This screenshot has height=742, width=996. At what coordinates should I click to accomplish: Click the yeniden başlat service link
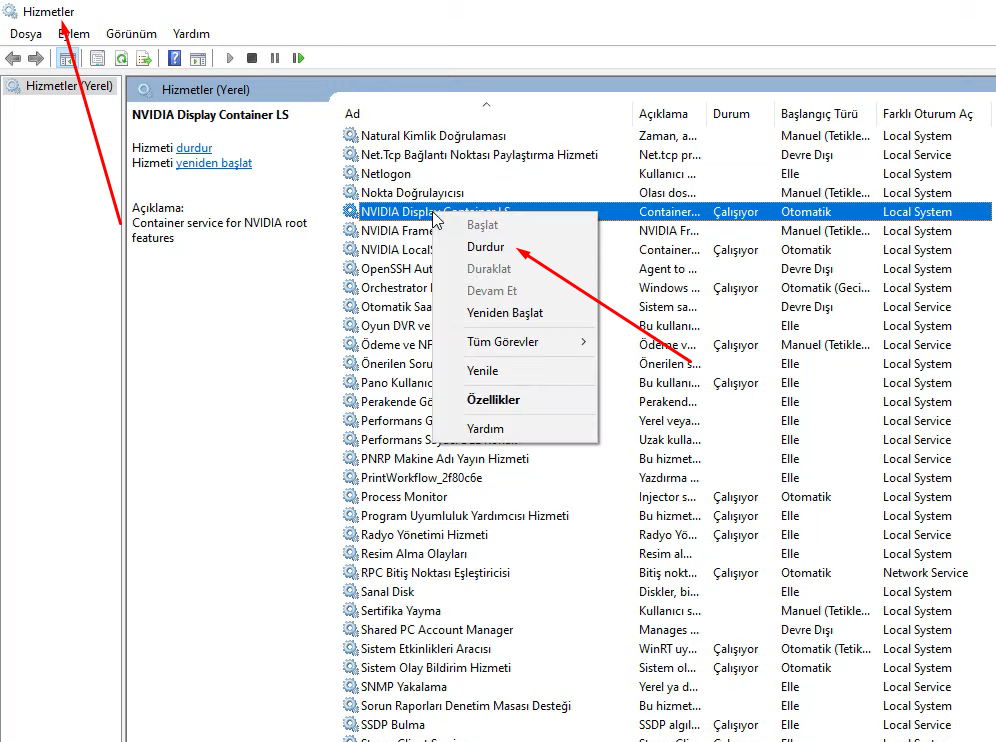(213, 163)
